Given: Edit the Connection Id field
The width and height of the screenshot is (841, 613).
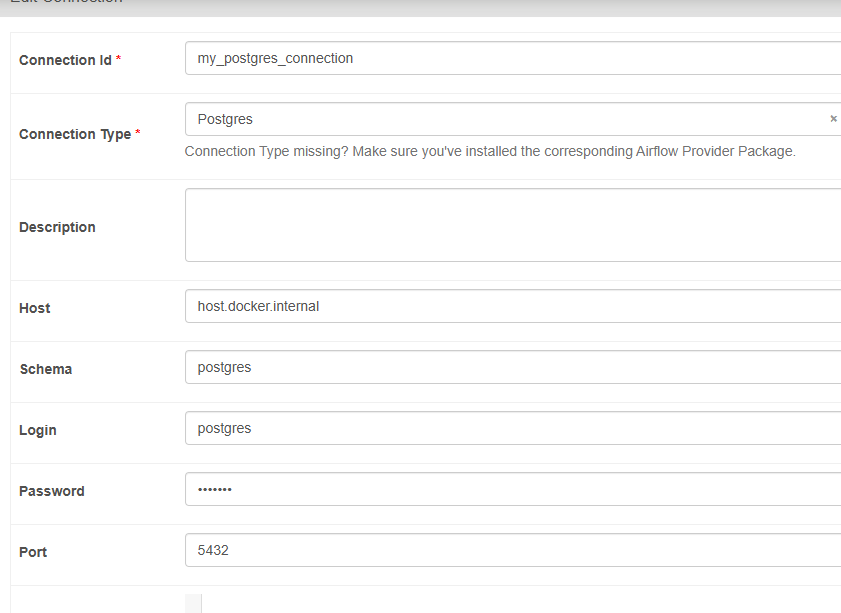Looking at the screenshot, I should pyautogui.click(x=513, y=58).
